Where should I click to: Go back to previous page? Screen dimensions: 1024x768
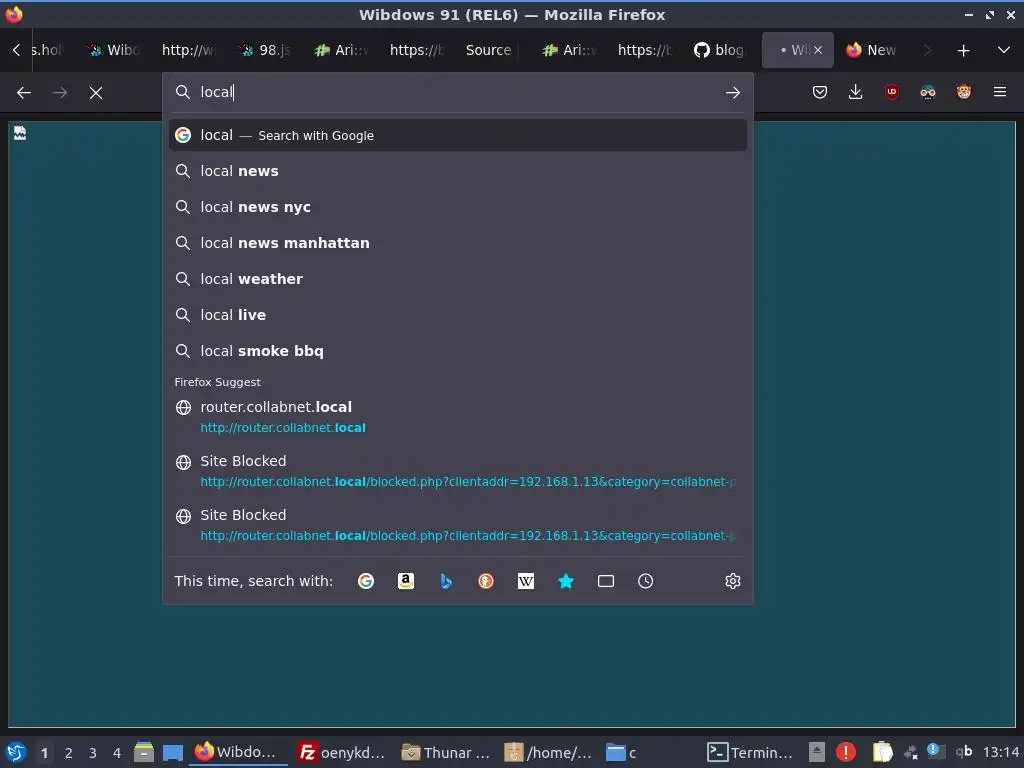click(24, 93)
